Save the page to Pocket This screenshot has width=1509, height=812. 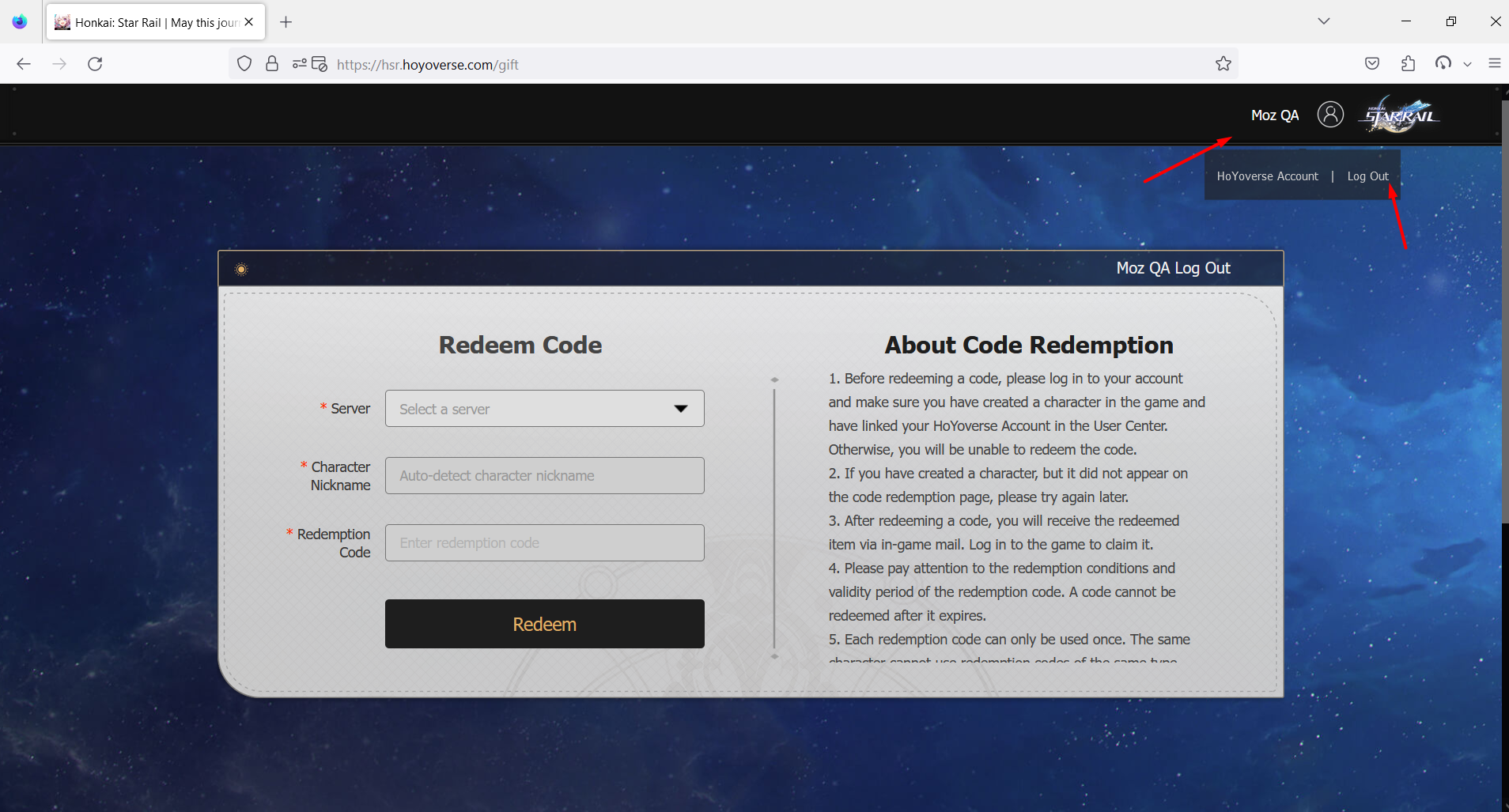tap(1372, 63)
